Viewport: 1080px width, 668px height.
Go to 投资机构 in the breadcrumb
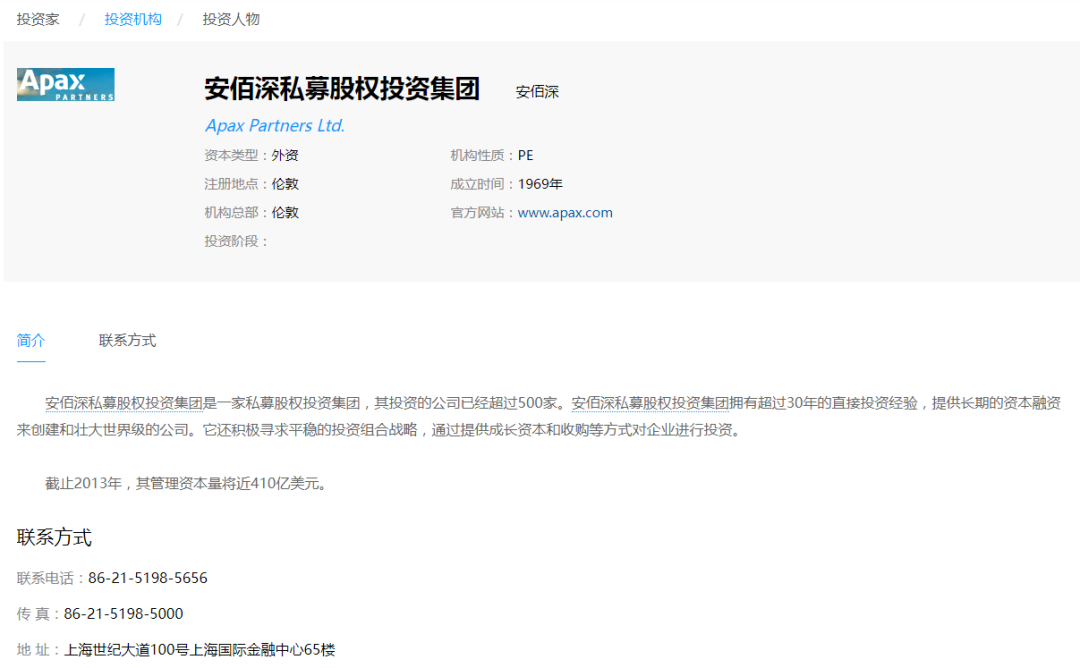tap(133, 19)
